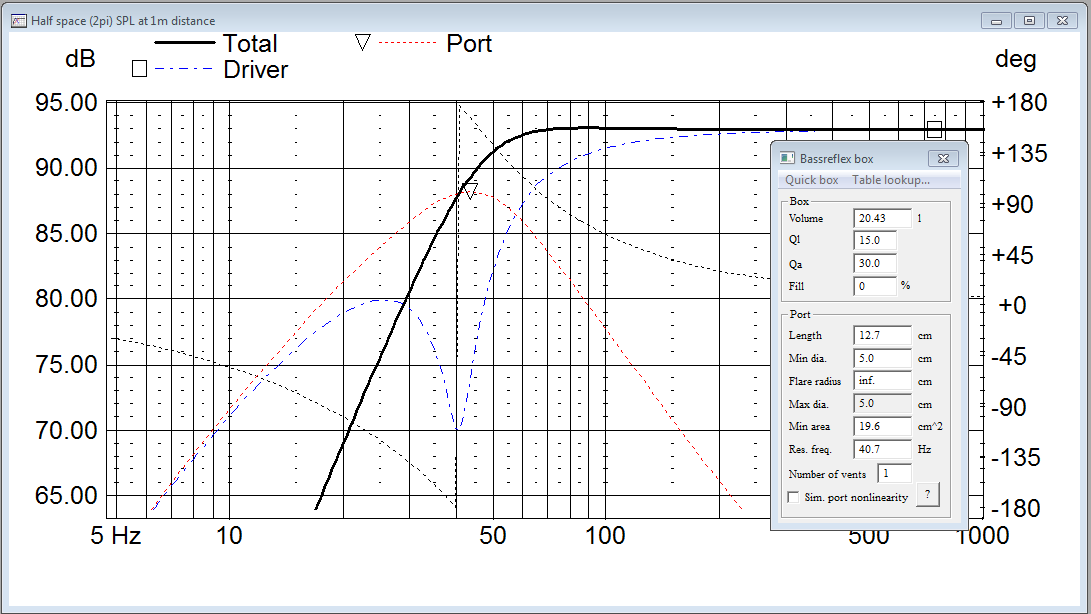Click the 100 Hz axis label
Viewport: 1091px width, 614px height.
605,535
